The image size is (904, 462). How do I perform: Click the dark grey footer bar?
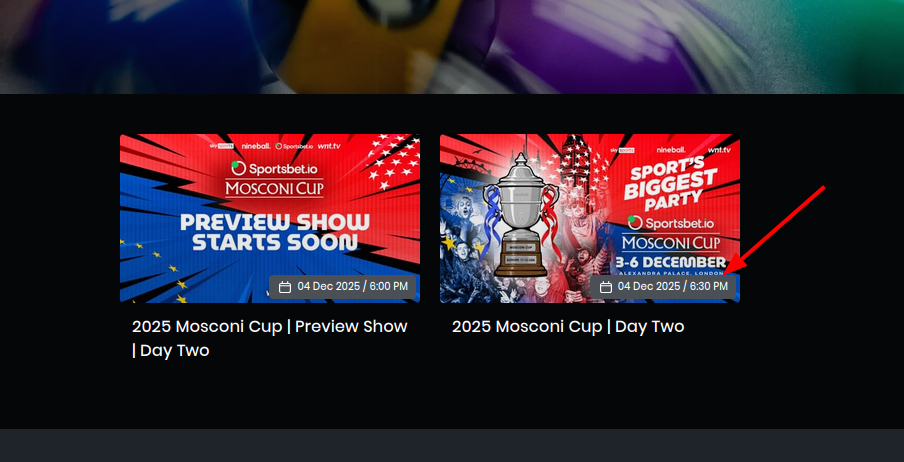coord(452,445)
